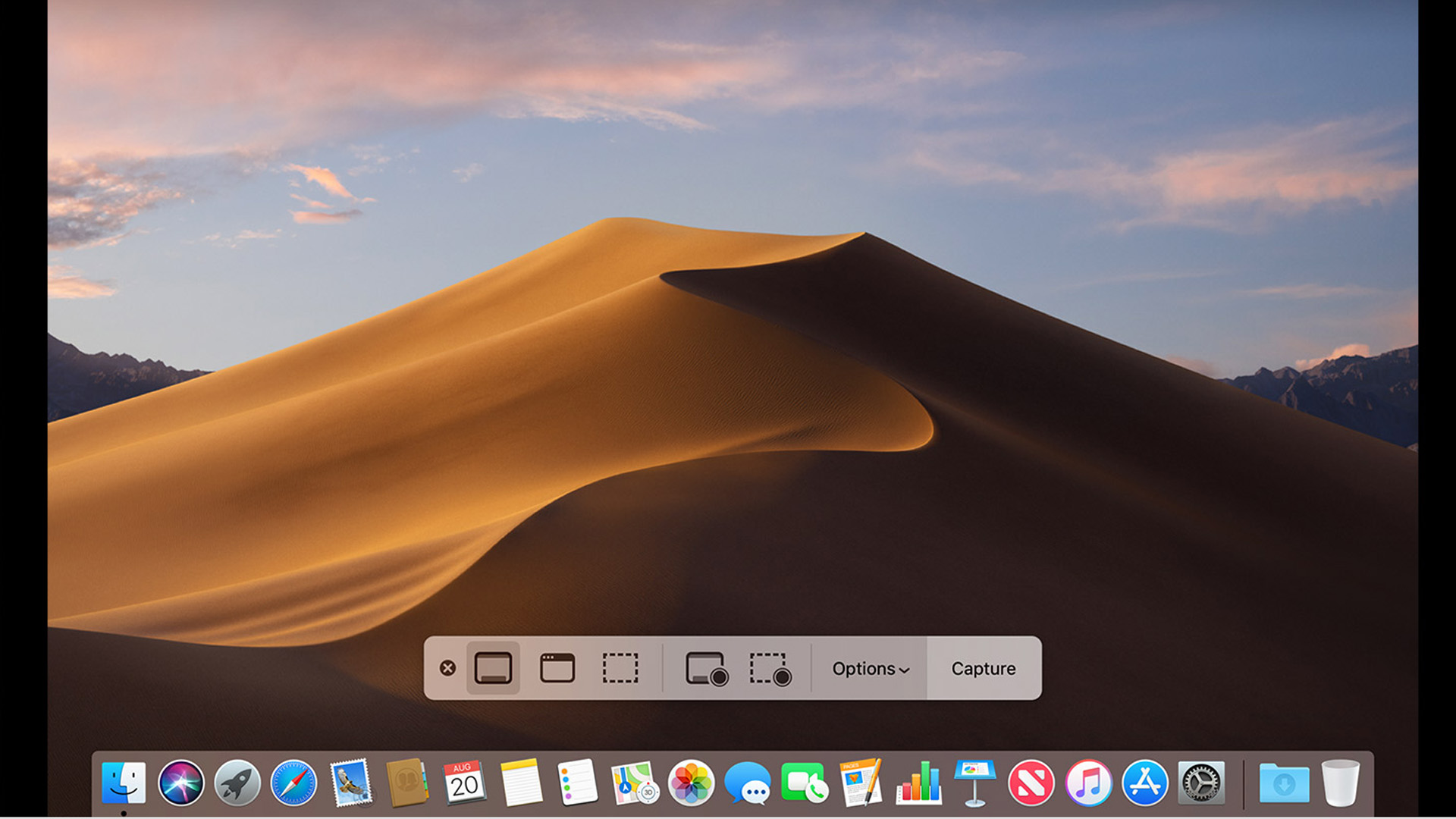The height and width of the screenshot is (819, 1456).
Task: Open Launchpad rocket icon
Action: tap(237, 783)
